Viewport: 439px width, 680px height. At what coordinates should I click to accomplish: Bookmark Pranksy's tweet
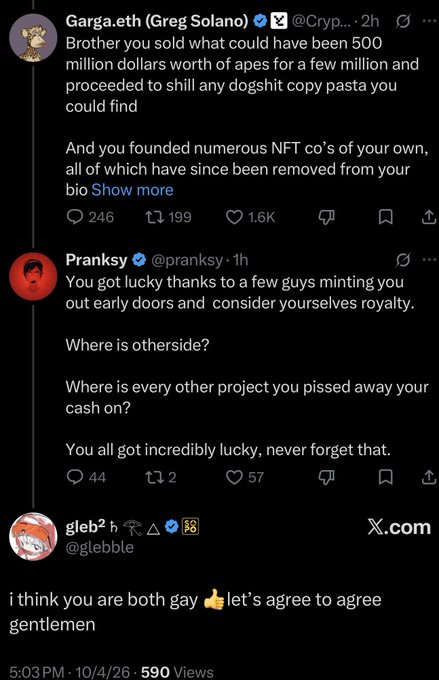(x=386, y=477)
